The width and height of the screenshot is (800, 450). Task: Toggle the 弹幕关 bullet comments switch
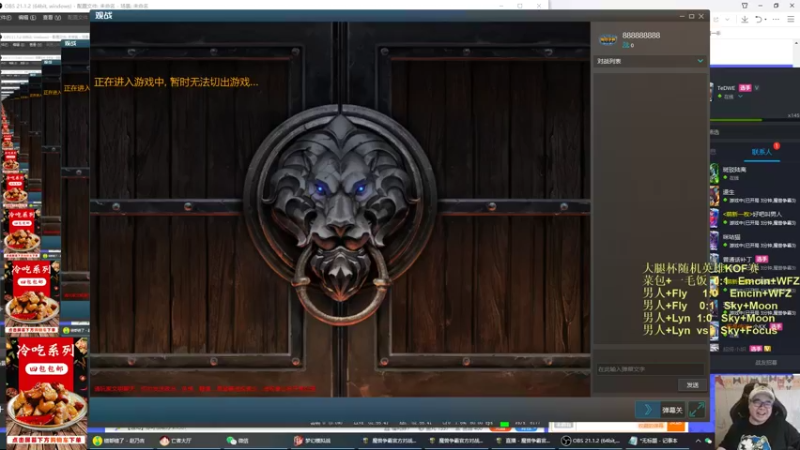click(x=672, y=410)
